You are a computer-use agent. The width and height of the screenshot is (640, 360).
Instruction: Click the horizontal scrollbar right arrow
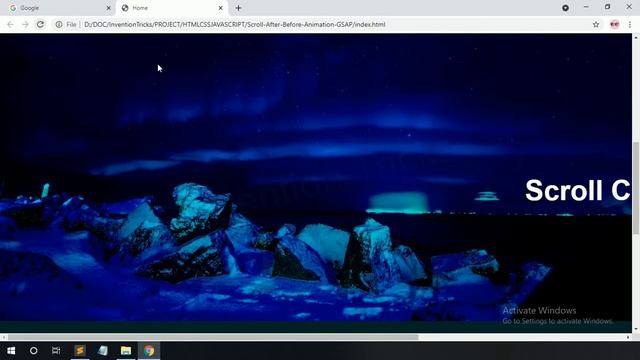pyautogui.click(x=628, y=337)
